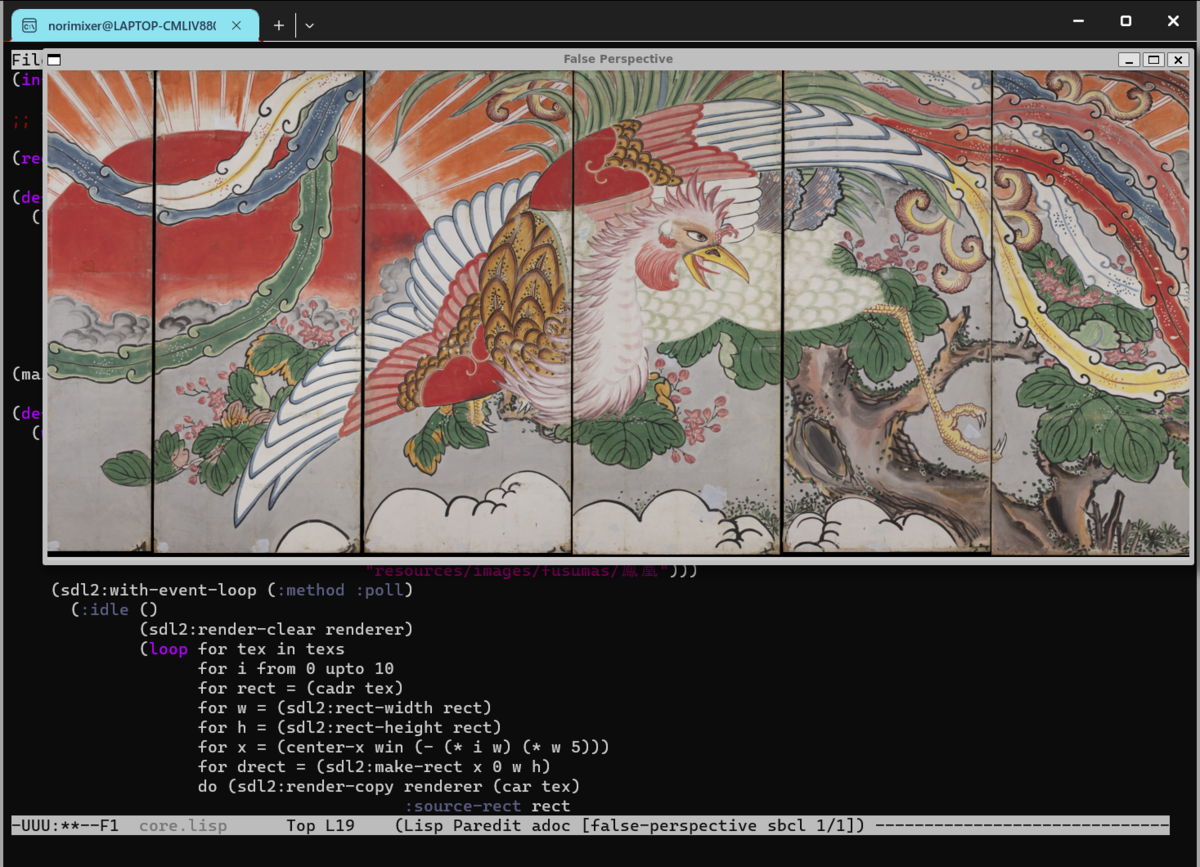The width and height of the screenshot is (1200, 867).
Task: Click the sdl2:with-event-loop code line
Action: (x=232, y=590)
